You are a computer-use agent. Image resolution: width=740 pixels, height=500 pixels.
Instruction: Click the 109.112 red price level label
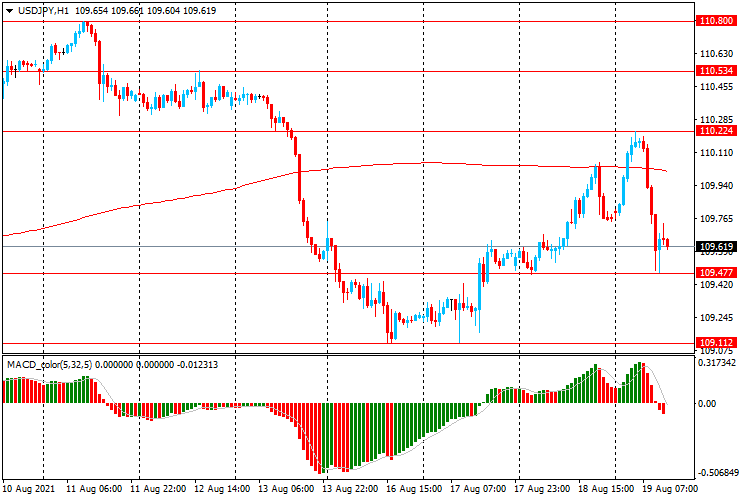[x=716, y=343]
